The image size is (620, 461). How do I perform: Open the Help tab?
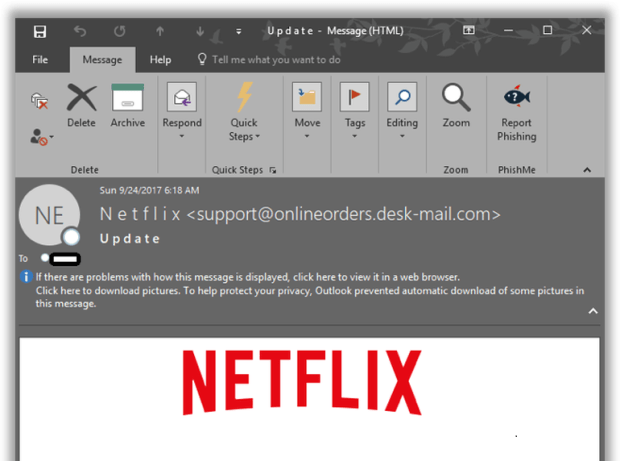click(x=160, y=60)
